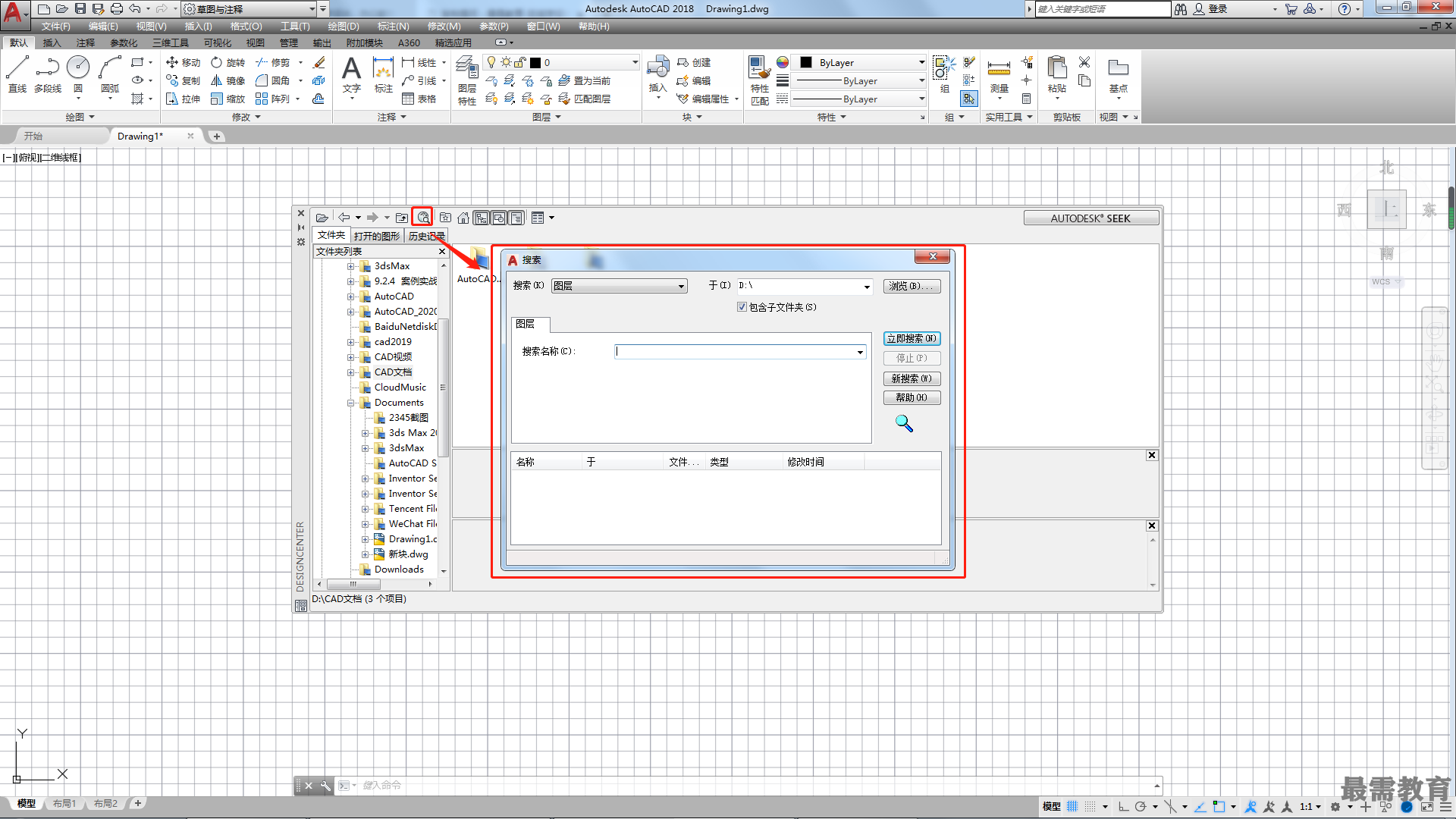Click the Mirror (镜像) tool
This screenshot has height=819, width=1456.
[228, 80]
